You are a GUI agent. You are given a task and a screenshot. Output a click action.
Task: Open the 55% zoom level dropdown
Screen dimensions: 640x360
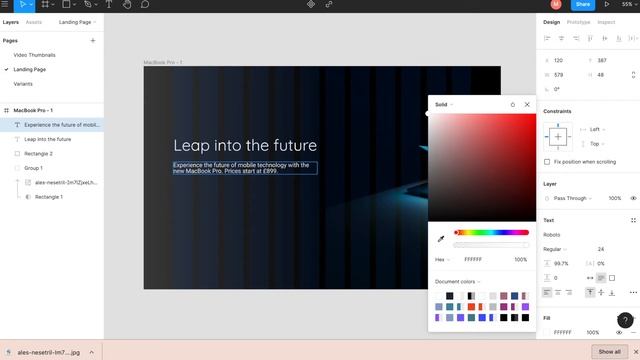pyautogui.click(x=629, y=4)
